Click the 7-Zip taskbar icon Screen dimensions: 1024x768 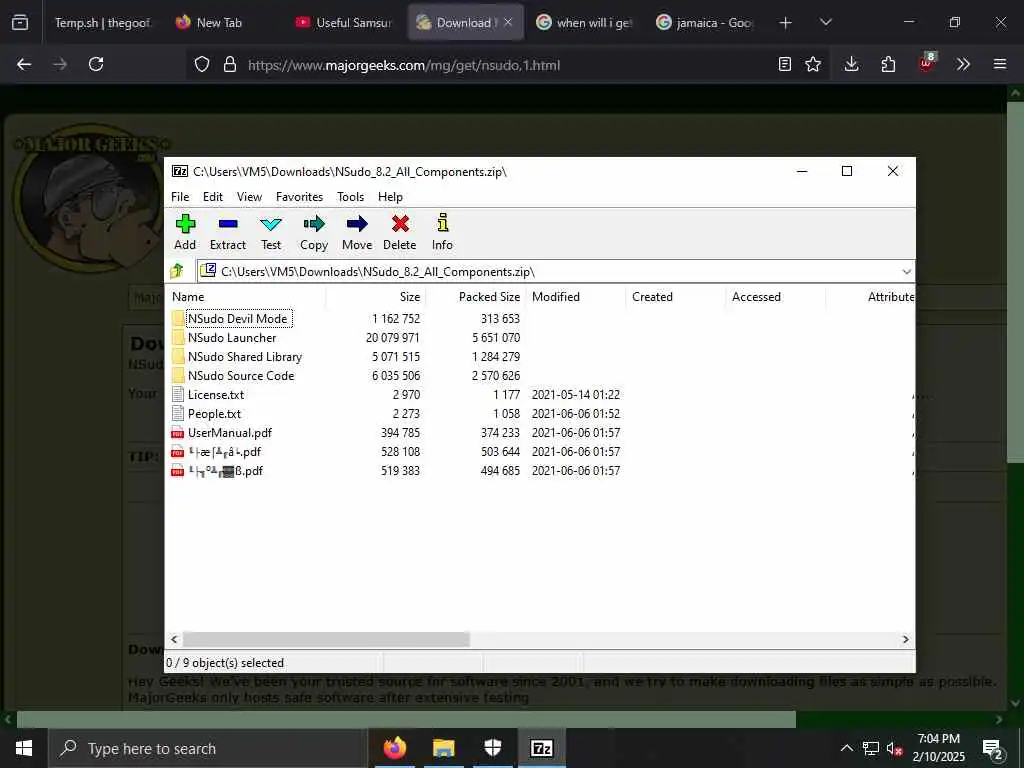(x=542, y=748)
